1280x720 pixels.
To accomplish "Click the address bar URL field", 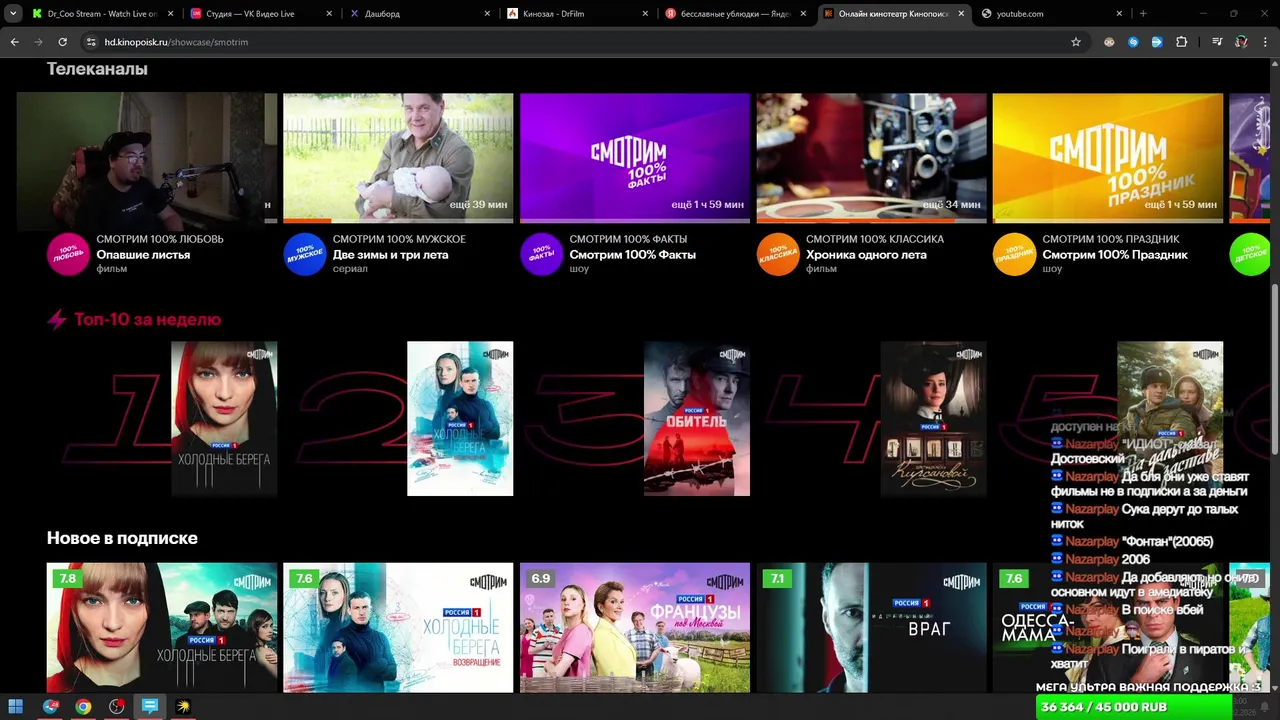I will click(x=570, y=42).
